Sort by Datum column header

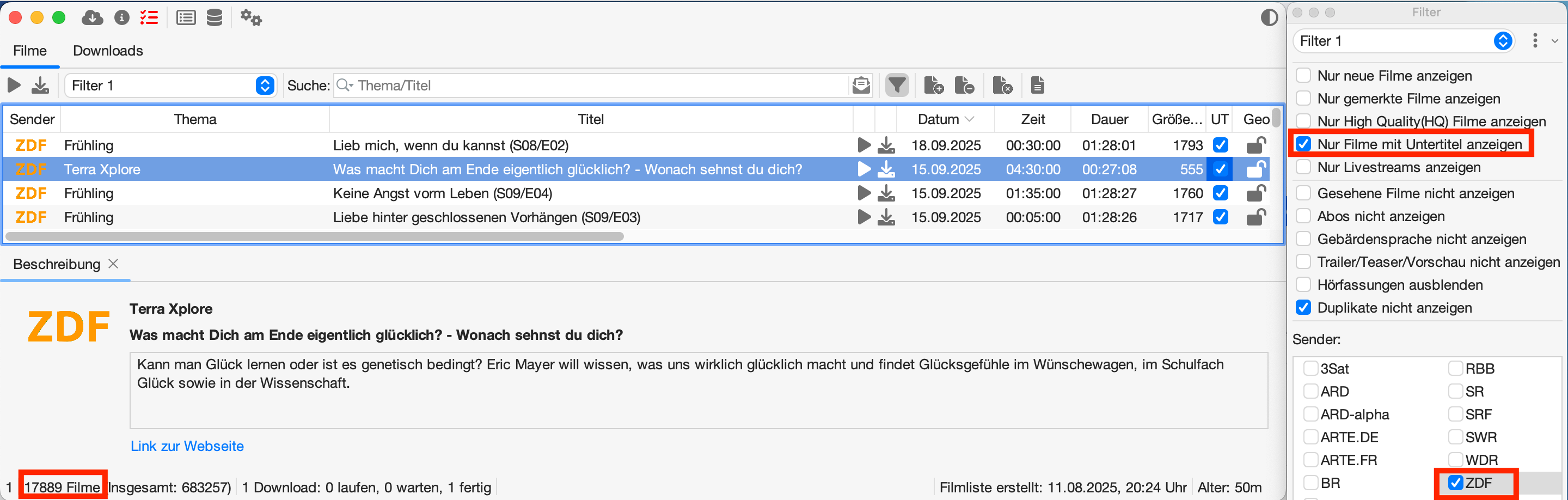(945, 119)
